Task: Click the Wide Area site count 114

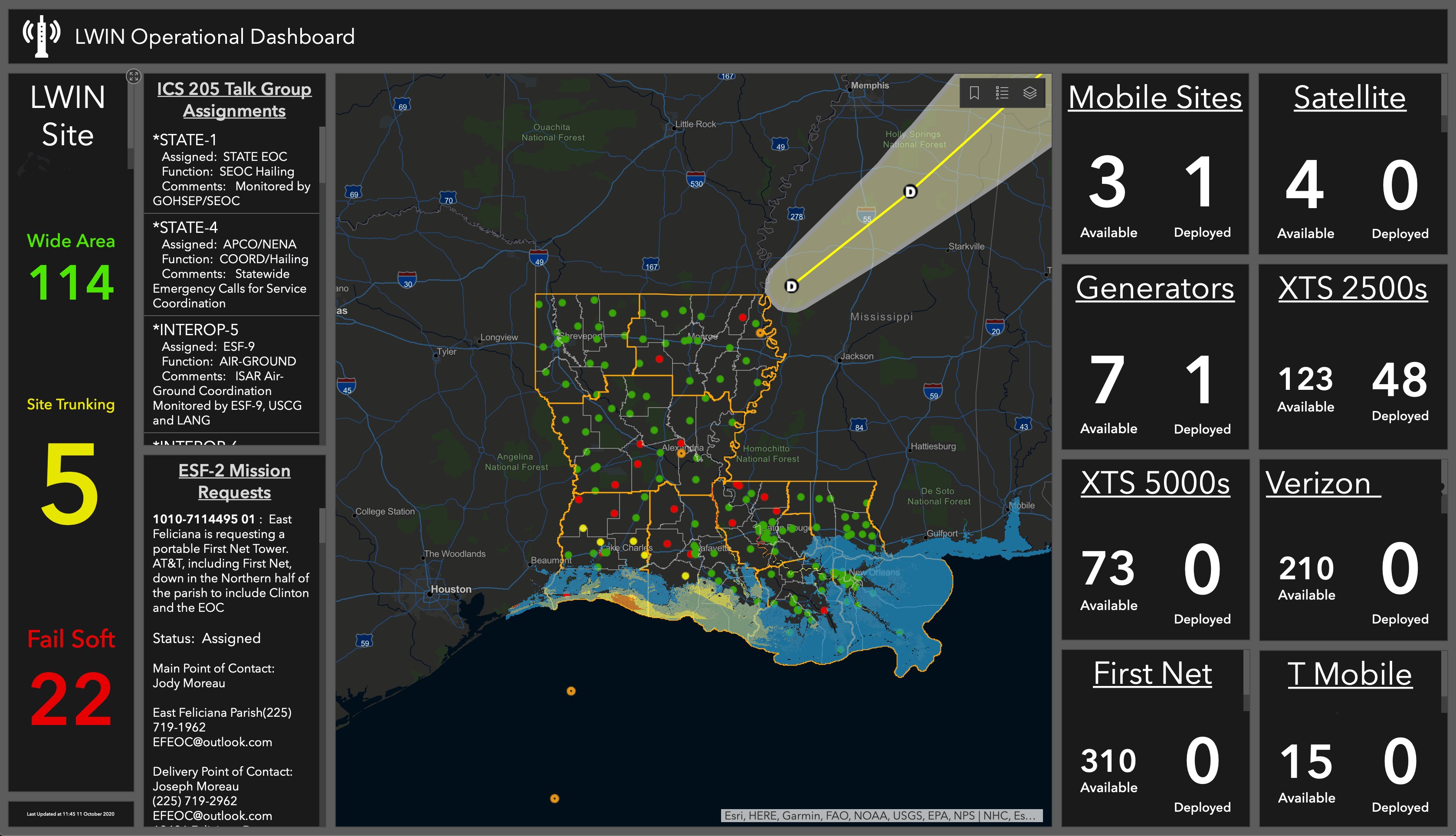Action: point(71,282)
